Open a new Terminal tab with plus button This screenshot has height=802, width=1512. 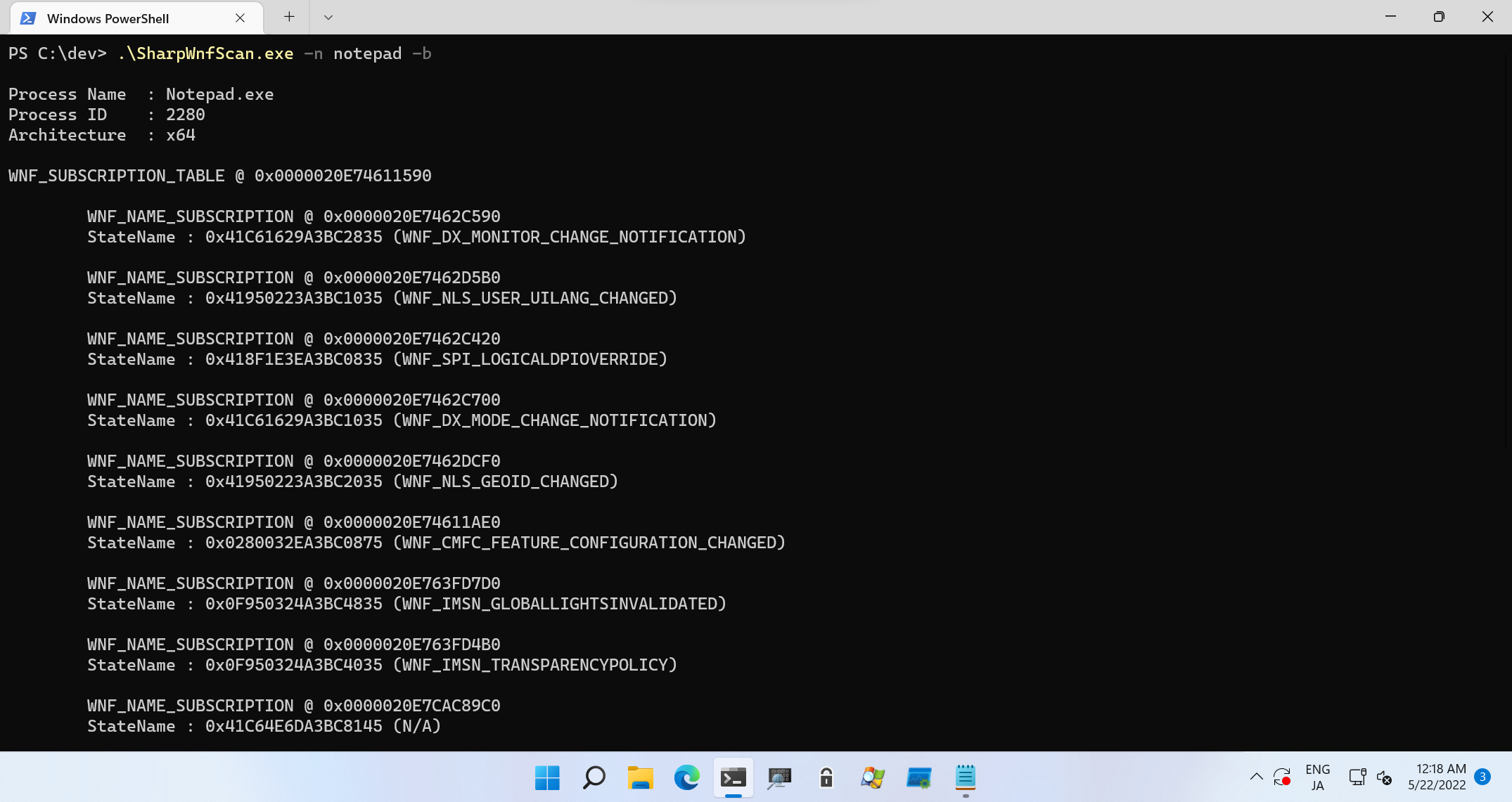pos(288,16)
